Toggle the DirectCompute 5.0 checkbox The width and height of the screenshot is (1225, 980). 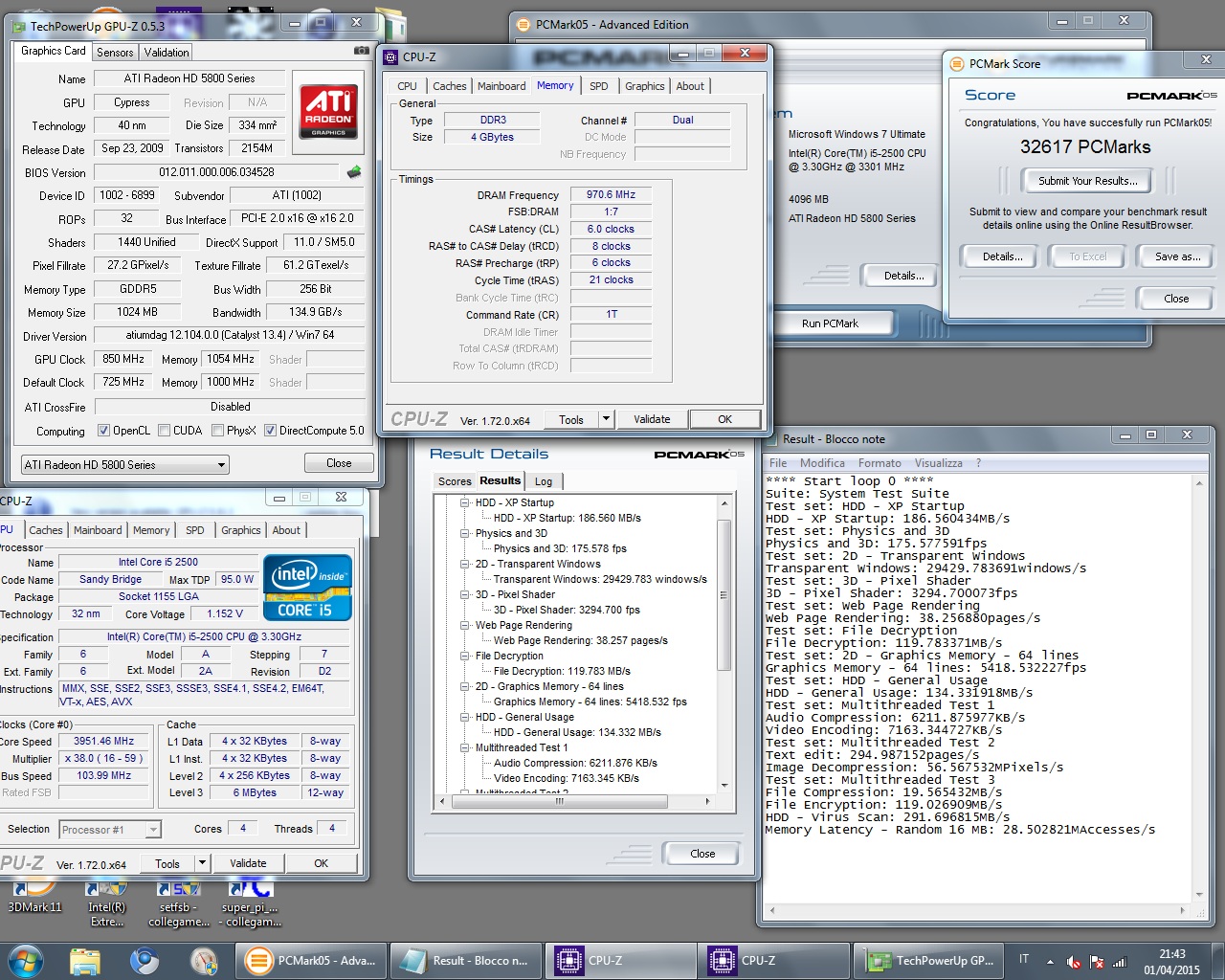pos(270,431)
